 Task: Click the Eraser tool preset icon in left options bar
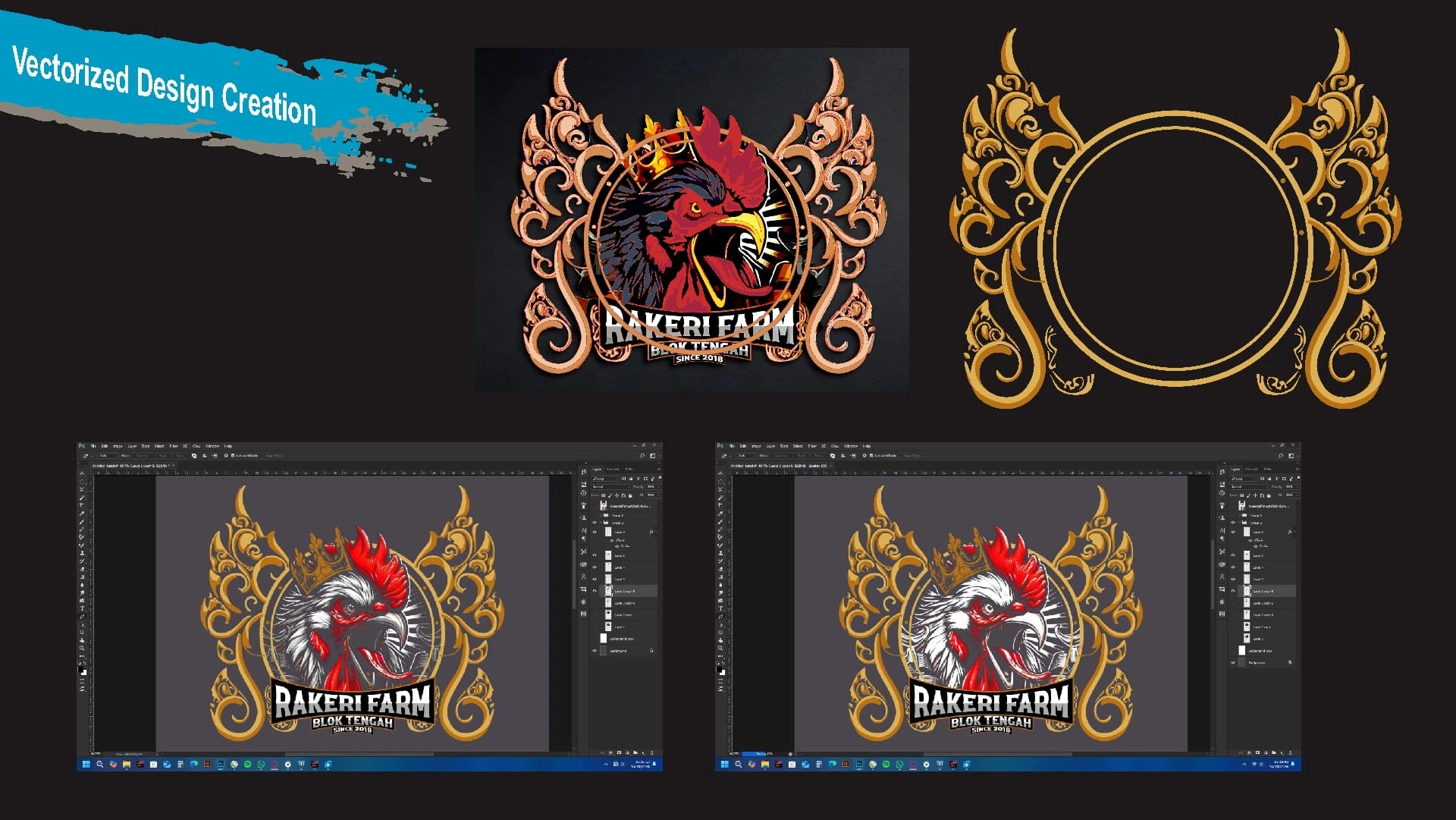click(x=86, y=456)
